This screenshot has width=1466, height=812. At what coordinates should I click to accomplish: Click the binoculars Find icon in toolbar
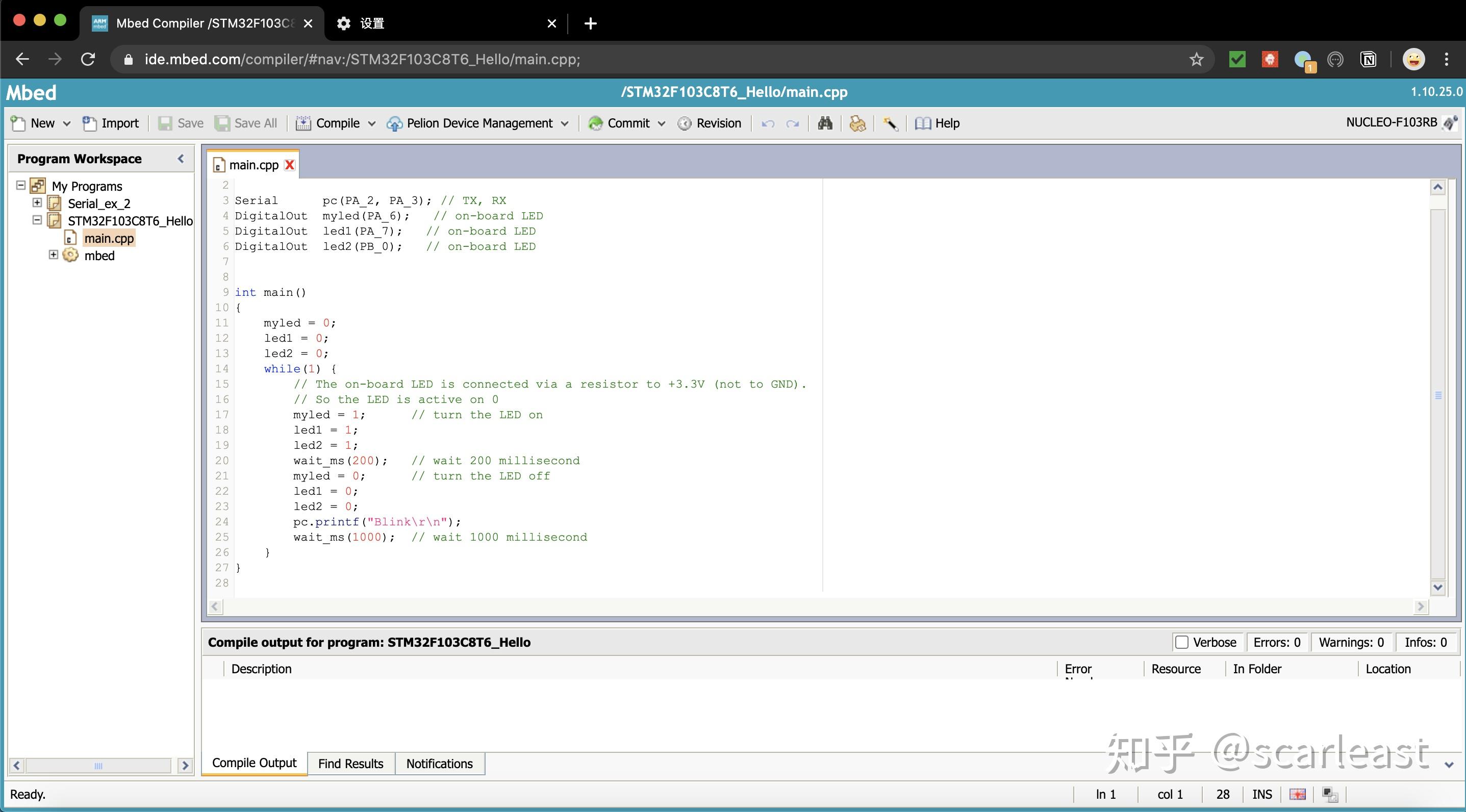825,123
